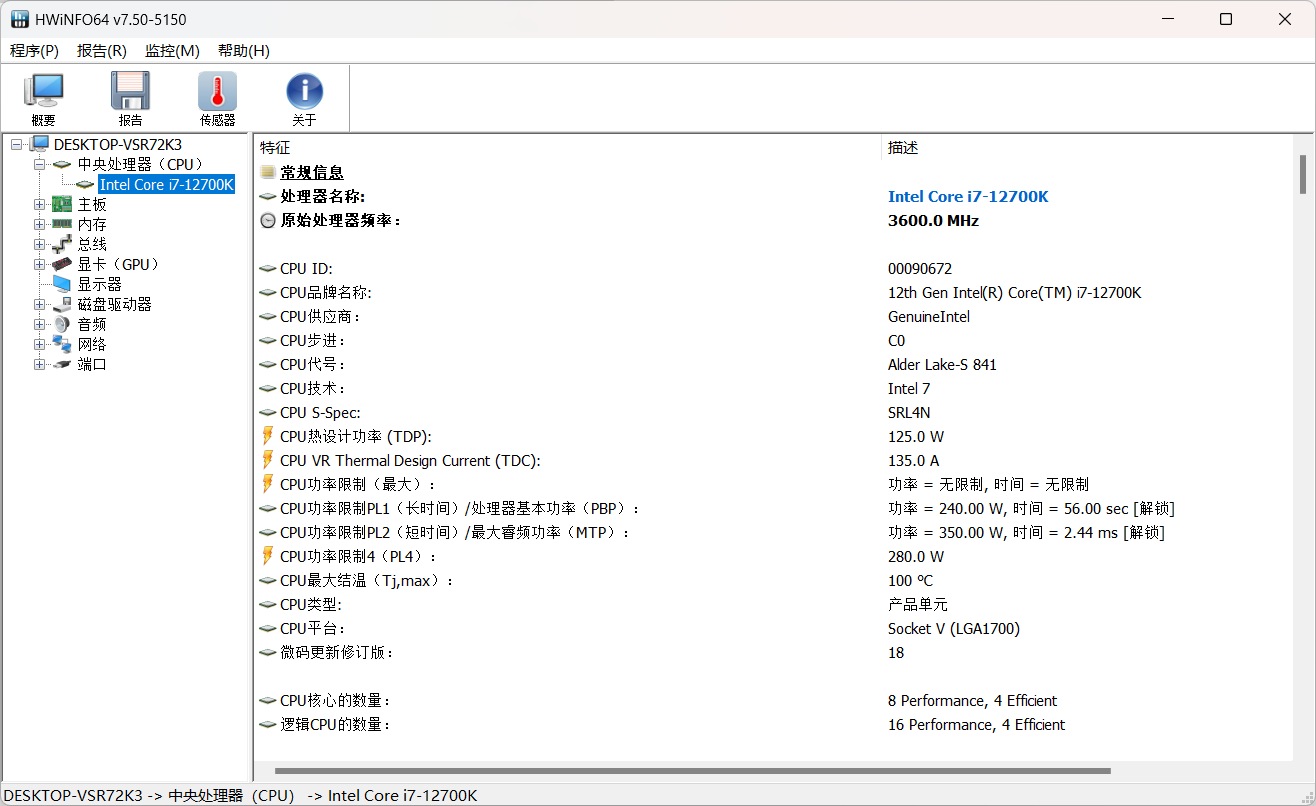Click the vertical scrollbar thumb of details pane

tap(1303, 174)
